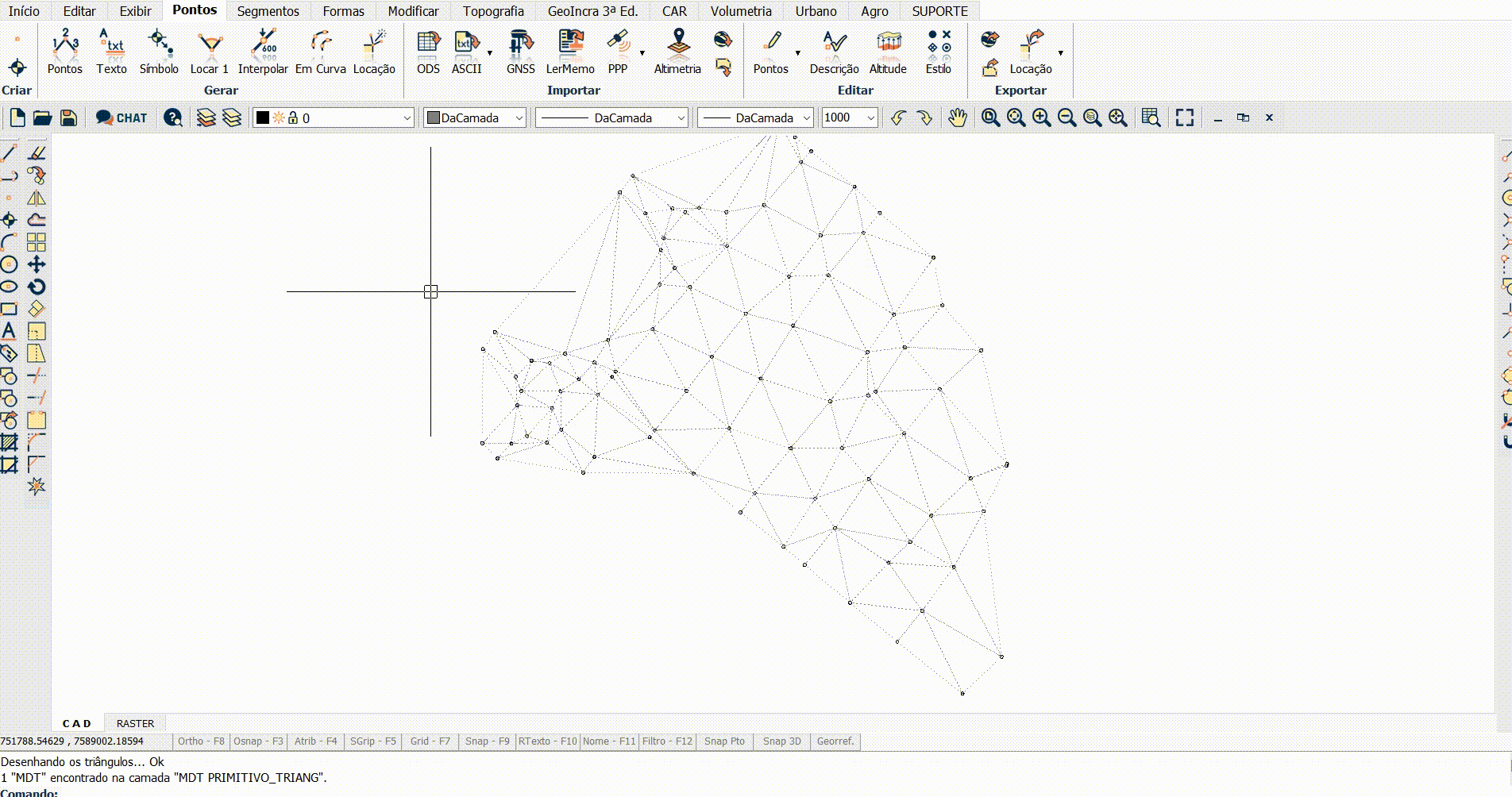Click the Snap 3D status button
Image resolution: width=1512 pixels, height=797 pixels.
781,741
